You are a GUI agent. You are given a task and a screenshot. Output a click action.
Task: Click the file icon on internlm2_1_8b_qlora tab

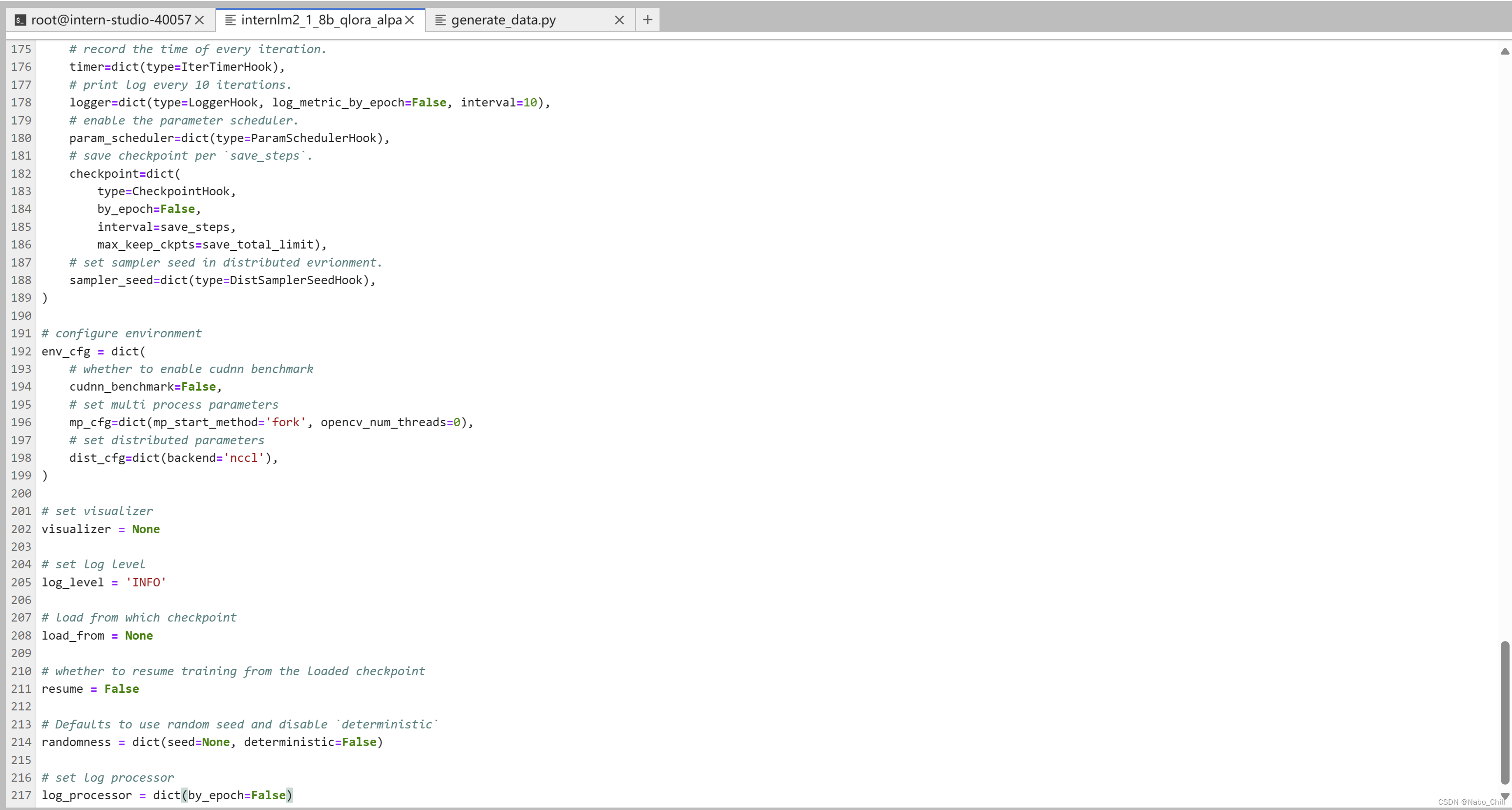coord(231,20)
